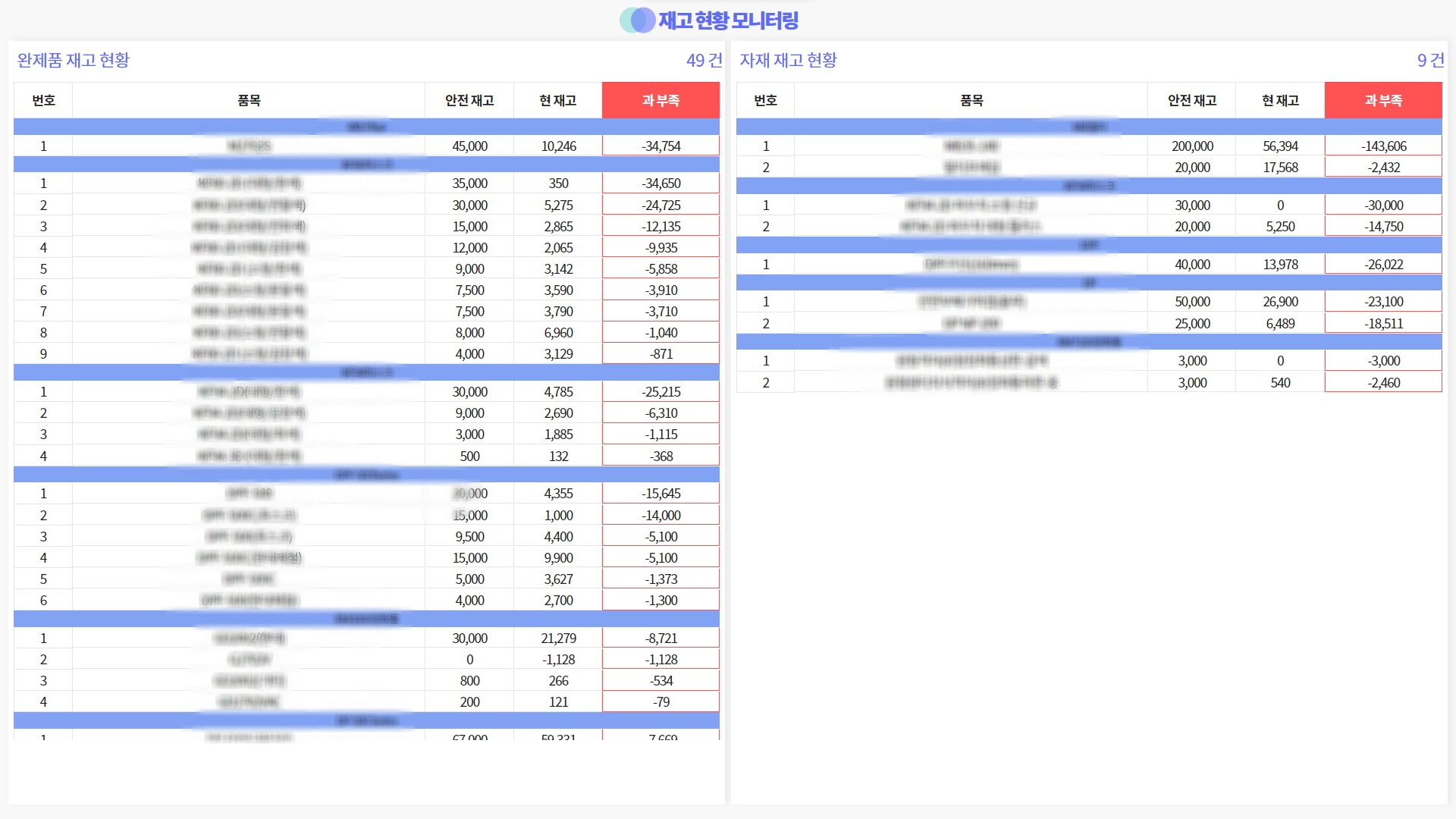The image size is (1456, 819).
Task: Click the -26,022 shortage value
Action: pyautogui.click(x=1383, y=264)
